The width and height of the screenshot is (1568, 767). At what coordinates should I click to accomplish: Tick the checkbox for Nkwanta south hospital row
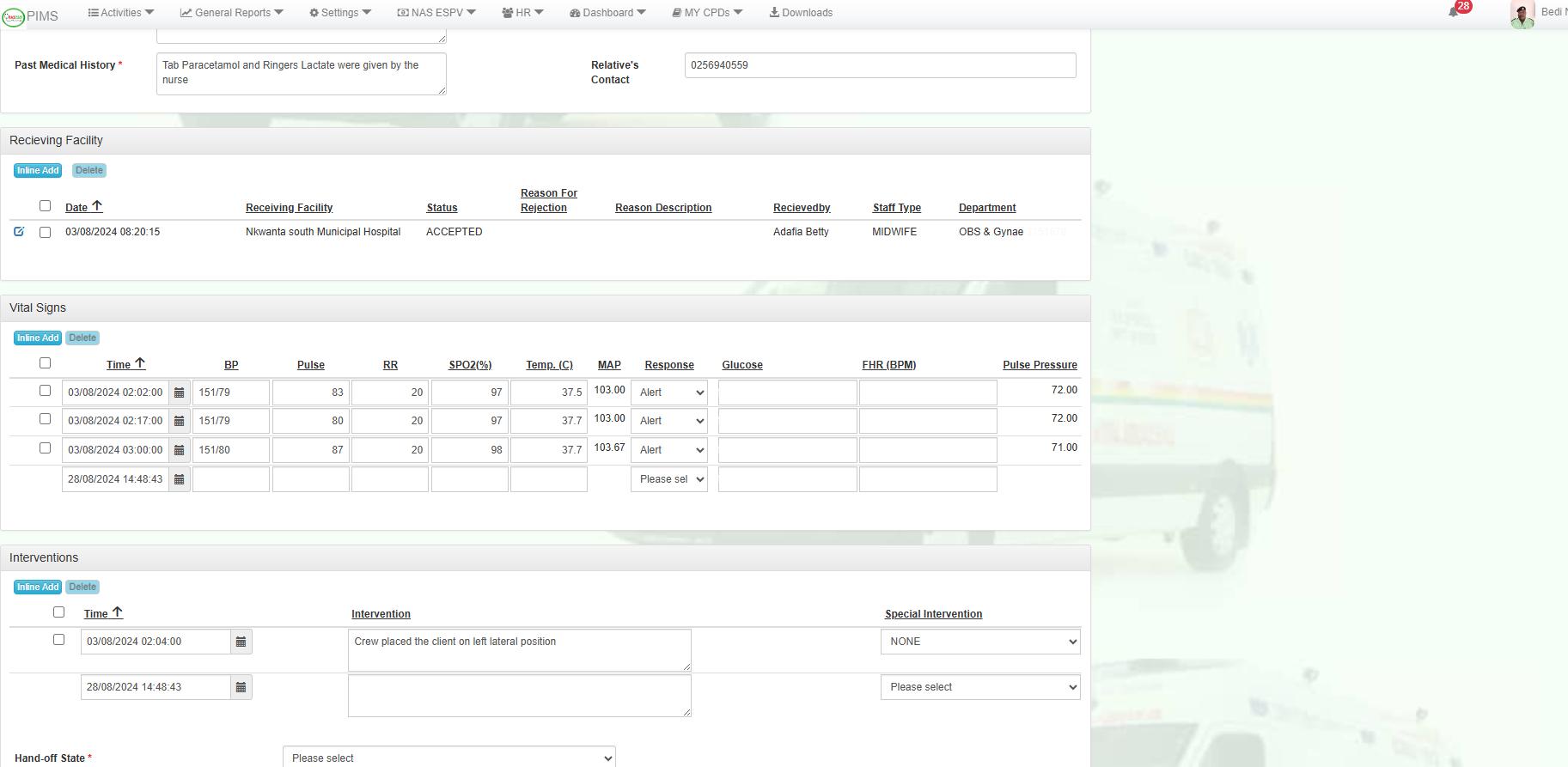46,232
